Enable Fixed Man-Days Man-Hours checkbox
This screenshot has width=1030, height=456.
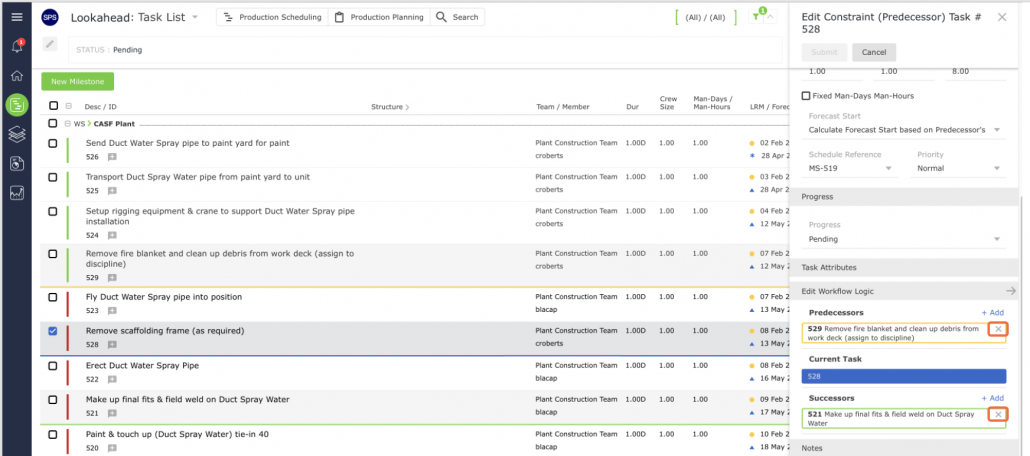click(x=806, y=96)
